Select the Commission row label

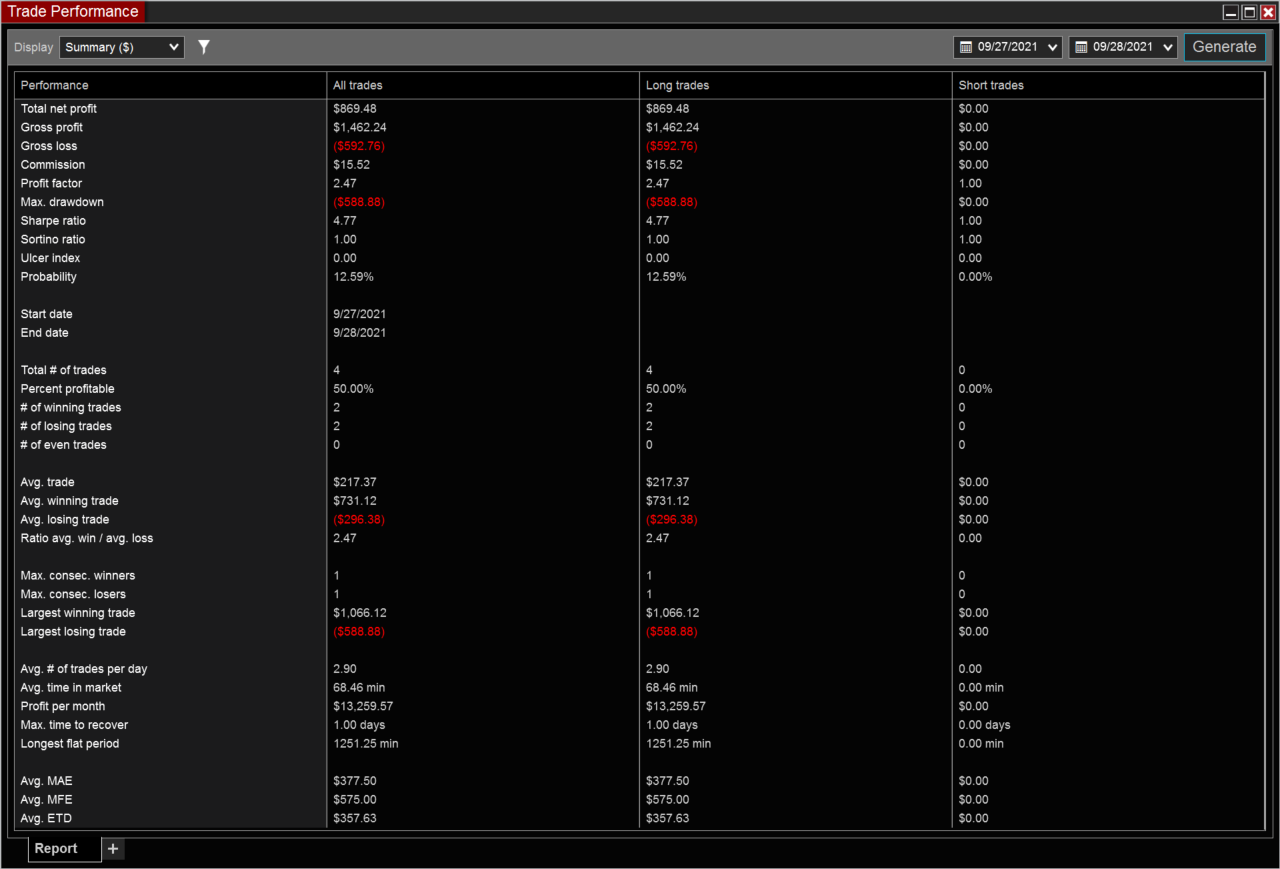pos(53,164)
